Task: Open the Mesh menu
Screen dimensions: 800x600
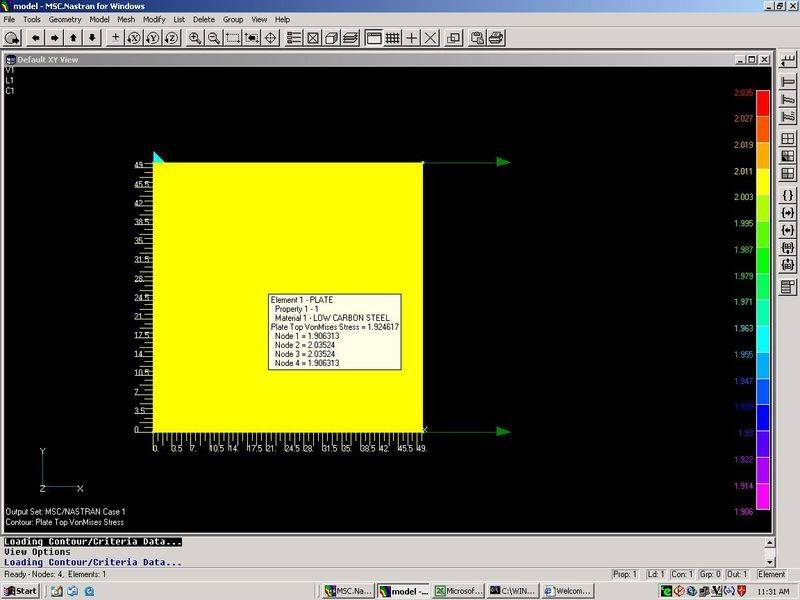Action: coord(125,19)
